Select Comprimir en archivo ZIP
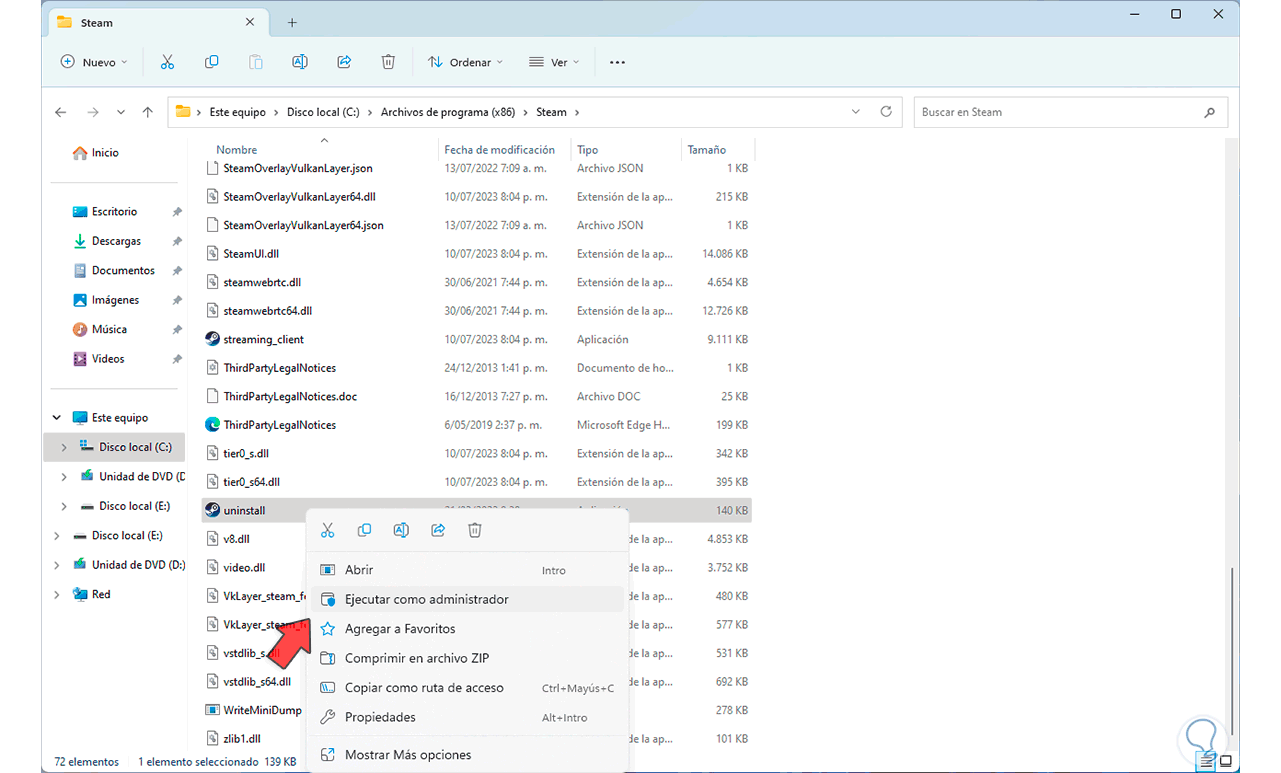This screenshot has width=1281, height=773. coord(468,658)
